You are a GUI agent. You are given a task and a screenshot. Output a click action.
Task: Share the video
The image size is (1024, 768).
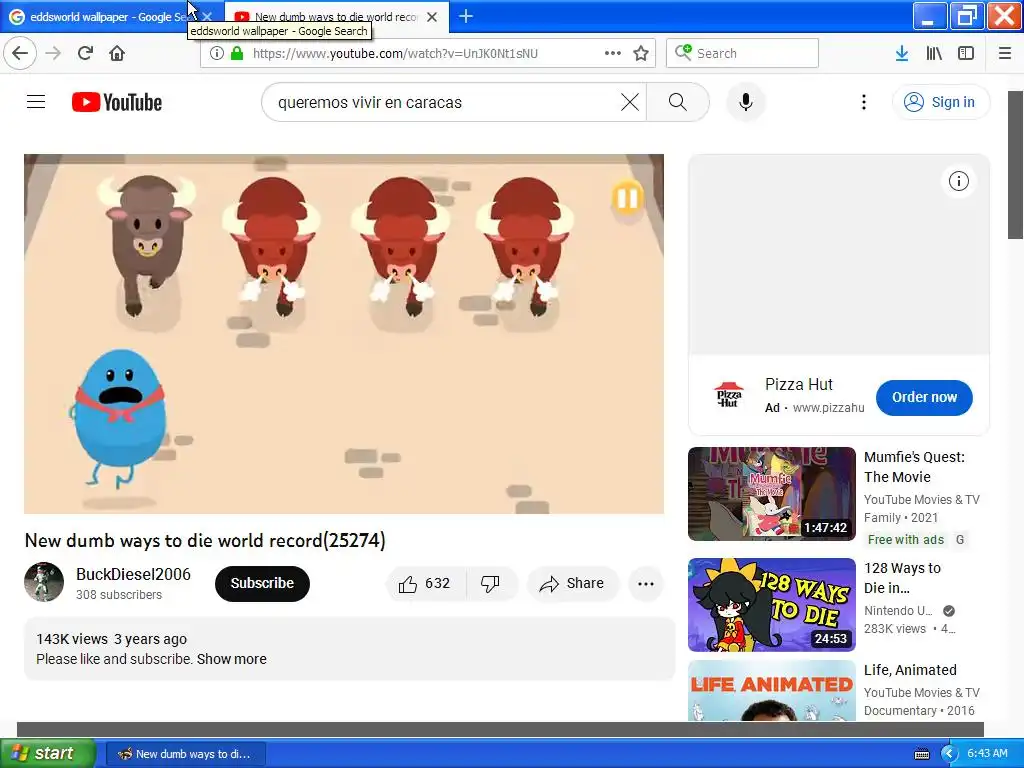(571, 583)
